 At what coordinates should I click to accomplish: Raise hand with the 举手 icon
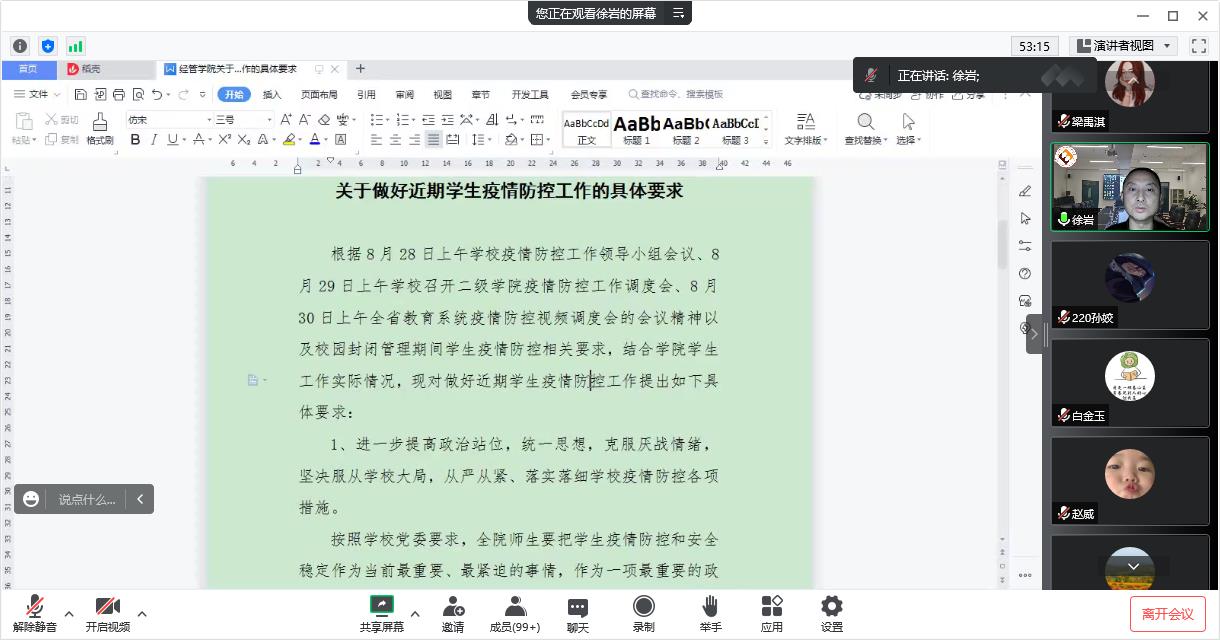click(710, 612)
